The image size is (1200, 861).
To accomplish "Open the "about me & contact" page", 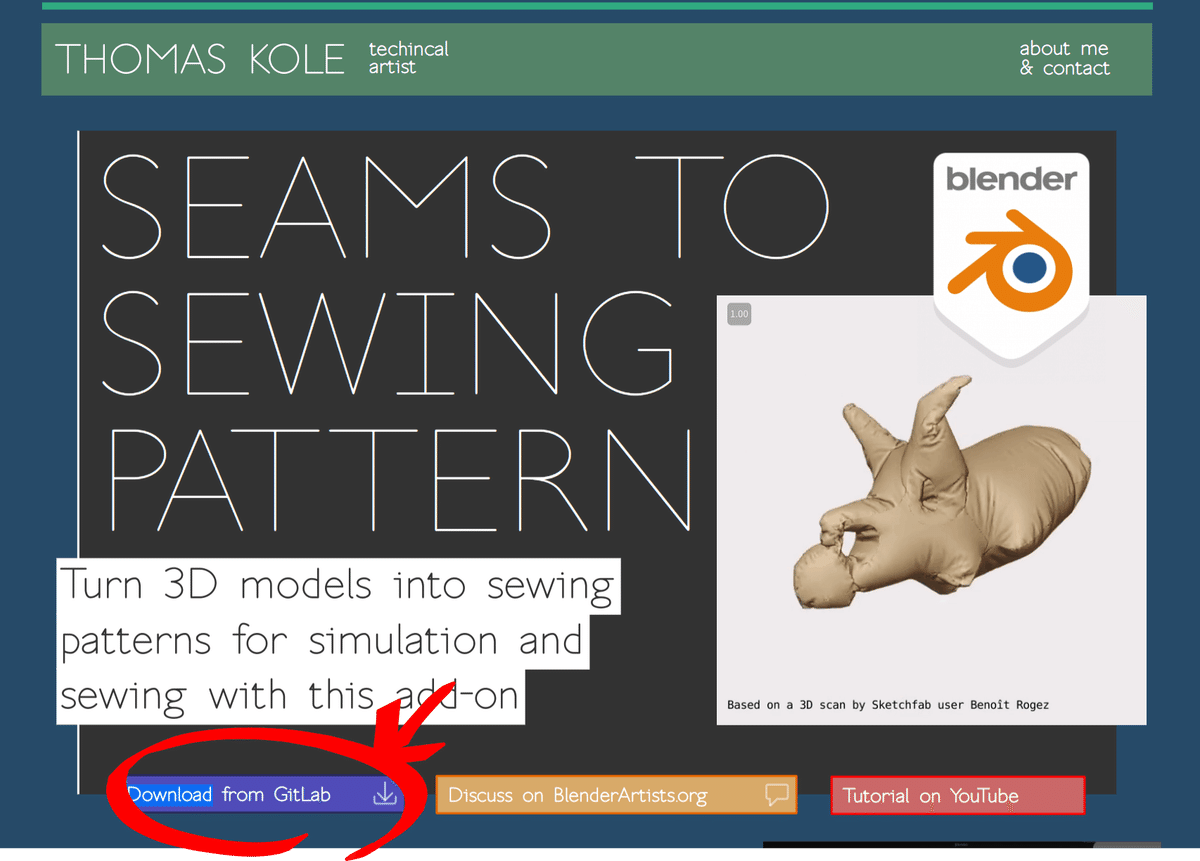I will [x=1064, y=57].
